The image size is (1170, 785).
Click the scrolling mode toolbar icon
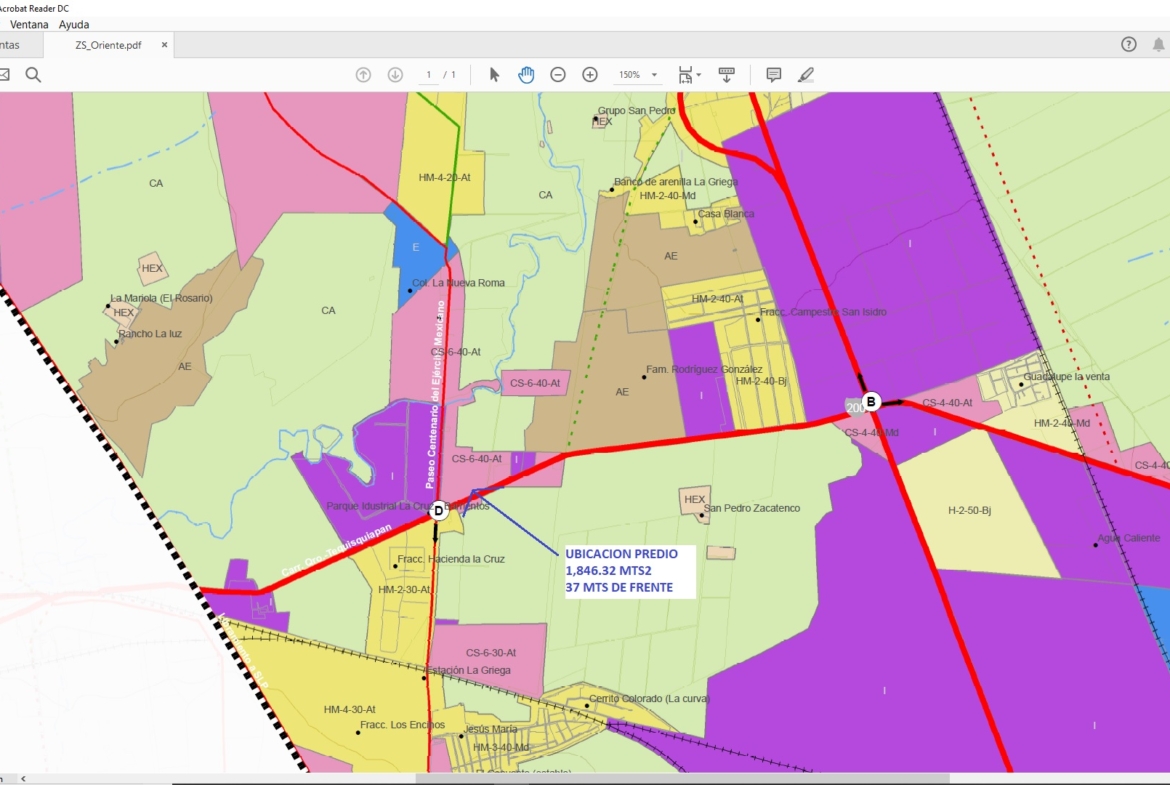click(727, 75)
